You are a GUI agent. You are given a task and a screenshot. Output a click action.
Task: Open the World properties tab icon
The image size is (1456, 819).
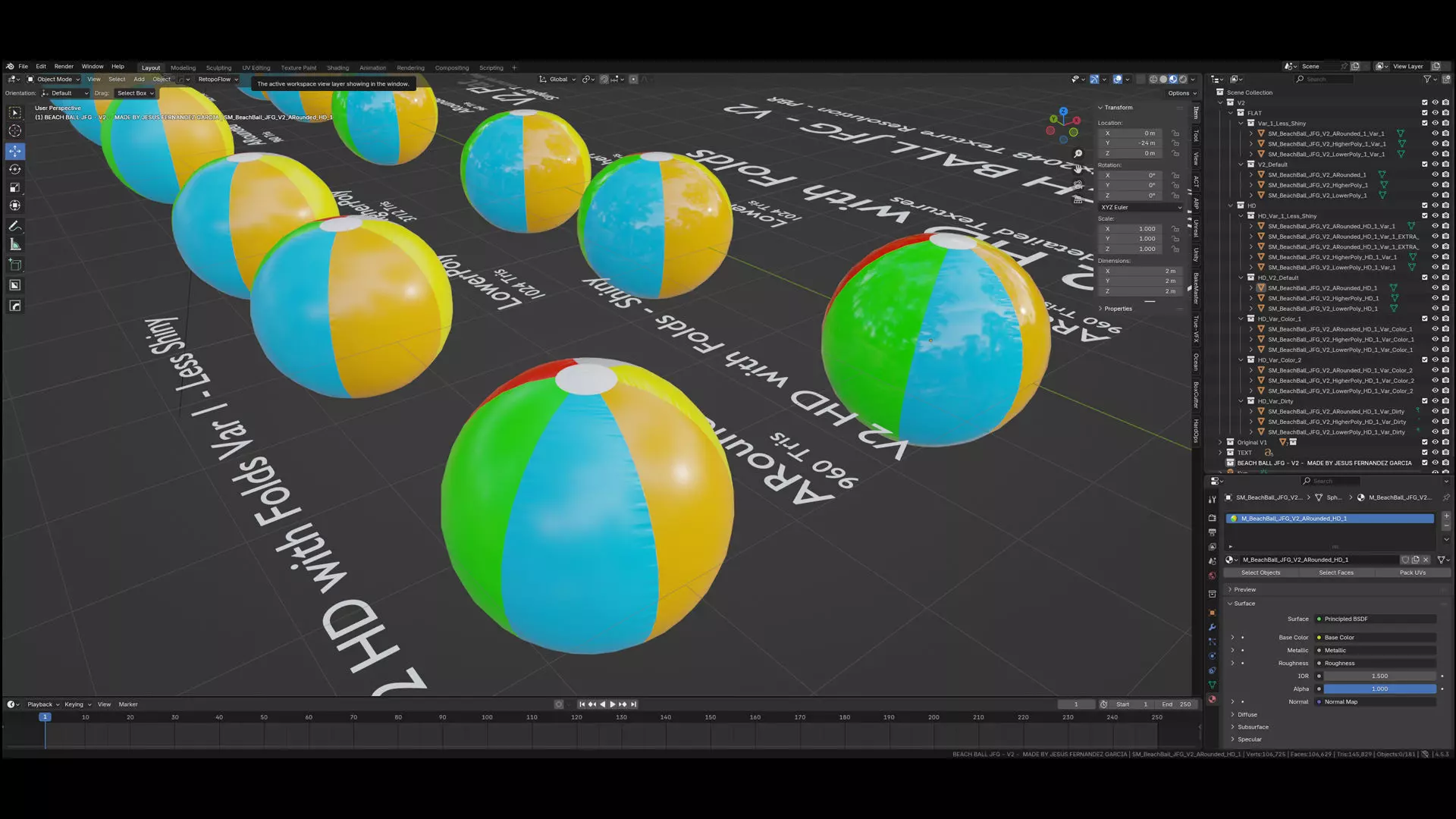[x=1212, y=576]
